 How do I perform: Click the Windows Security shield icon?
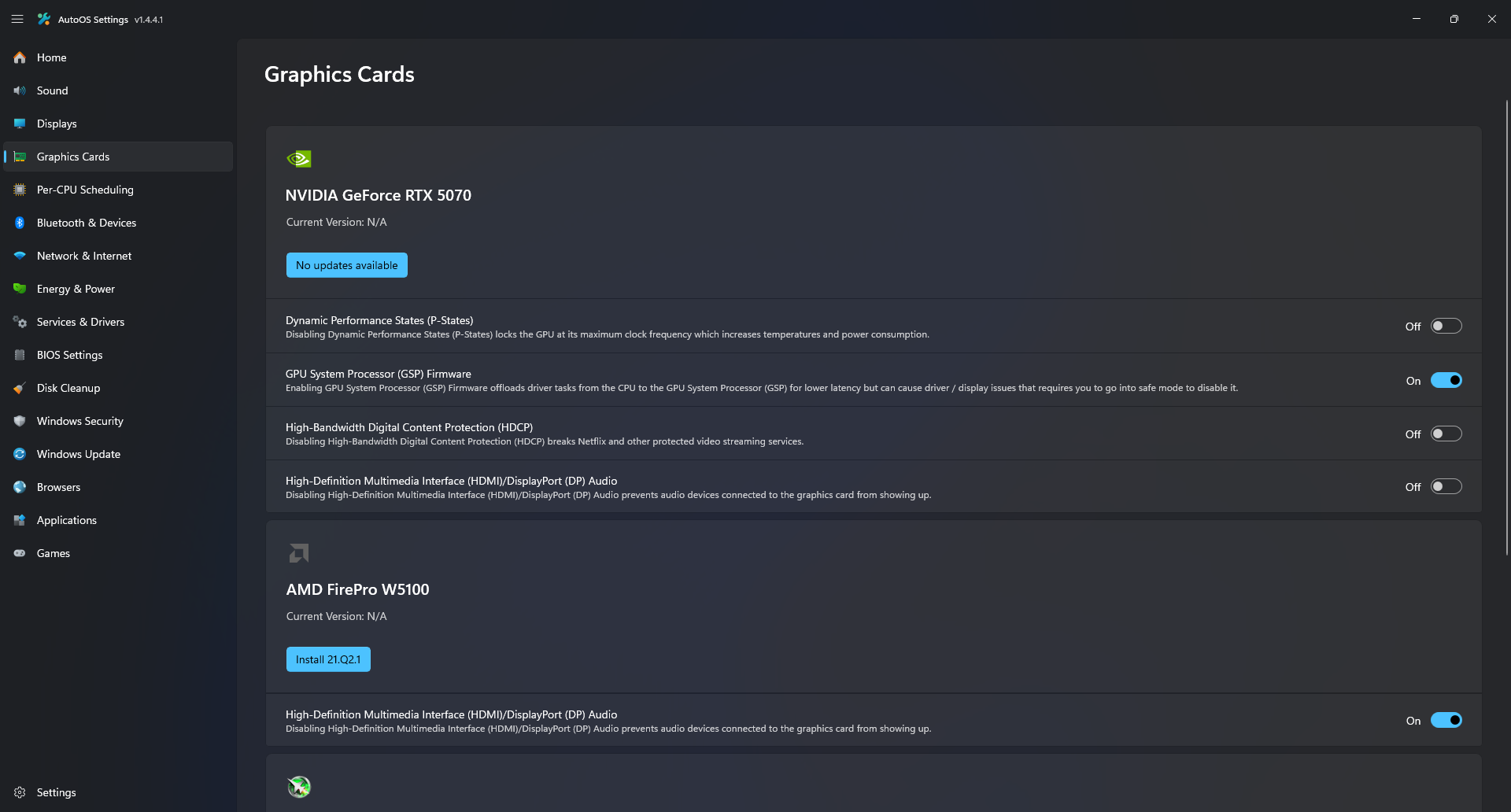(x=20, y=421)
